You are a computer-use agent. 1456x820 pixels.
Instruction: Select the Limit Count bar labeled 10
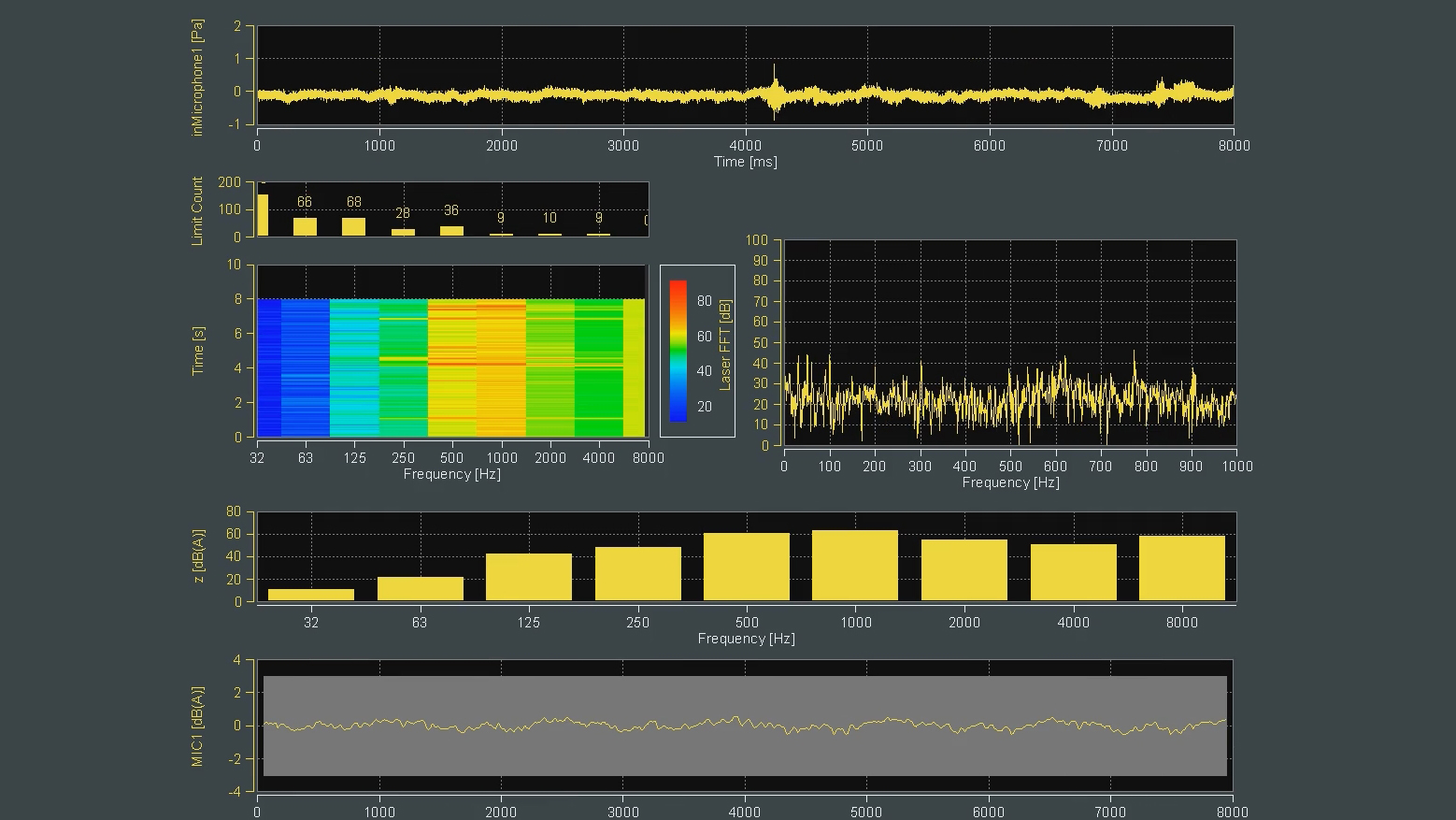tap(550, 235)
